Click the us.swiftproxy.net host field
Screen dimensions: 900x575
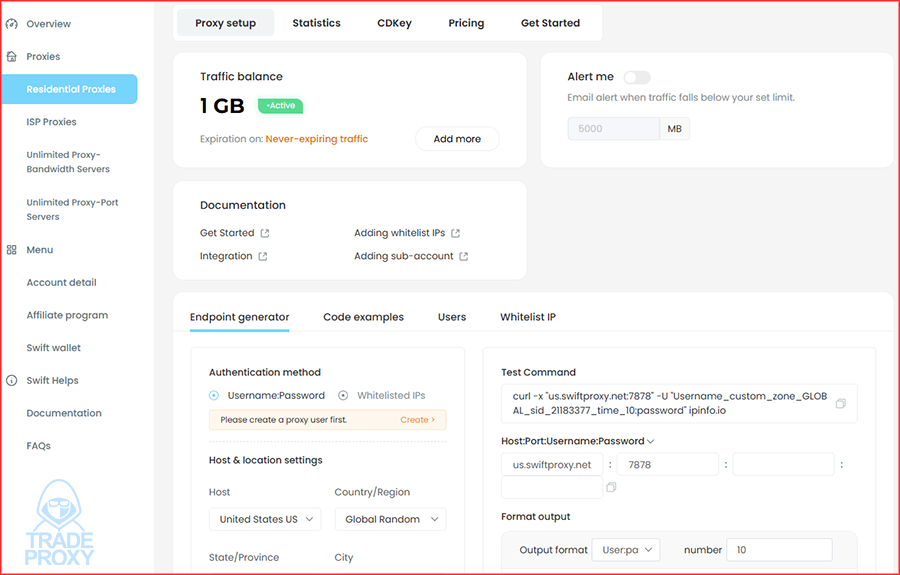coord(552,465)
